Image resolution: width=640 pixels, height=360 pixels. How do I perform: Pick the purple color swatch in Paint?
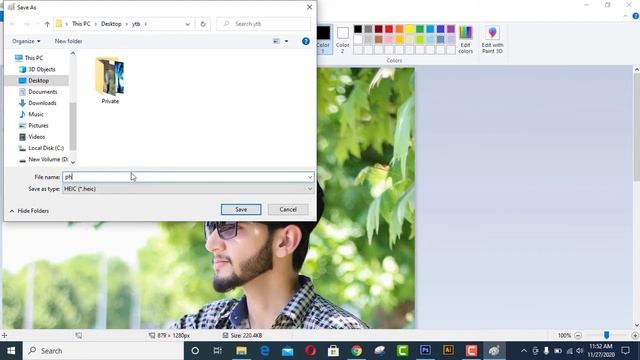pos(451,29)
